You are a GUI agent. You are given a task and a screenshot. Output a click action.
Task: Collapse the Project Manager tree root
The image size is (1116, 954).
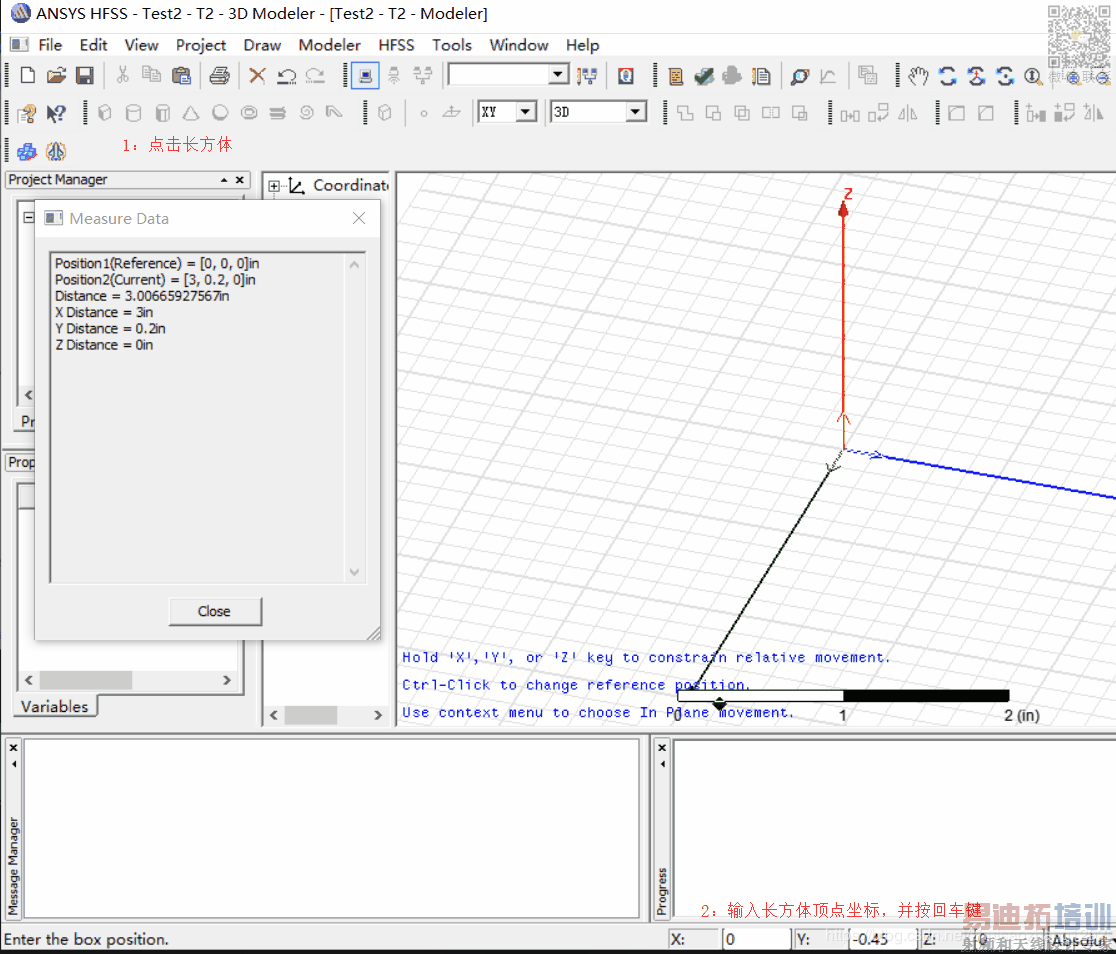pyautogui.click(x=28, y=217)
